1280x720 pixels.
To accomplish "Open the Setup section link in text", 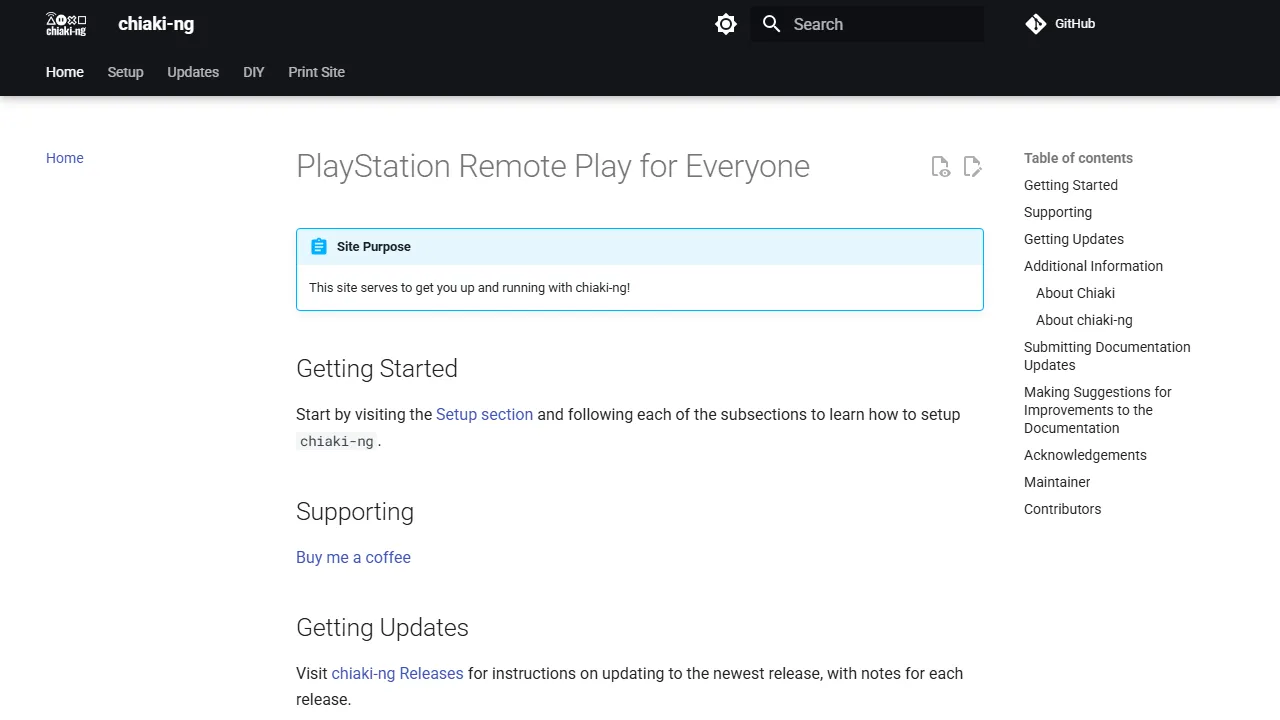I will (484, 414).
